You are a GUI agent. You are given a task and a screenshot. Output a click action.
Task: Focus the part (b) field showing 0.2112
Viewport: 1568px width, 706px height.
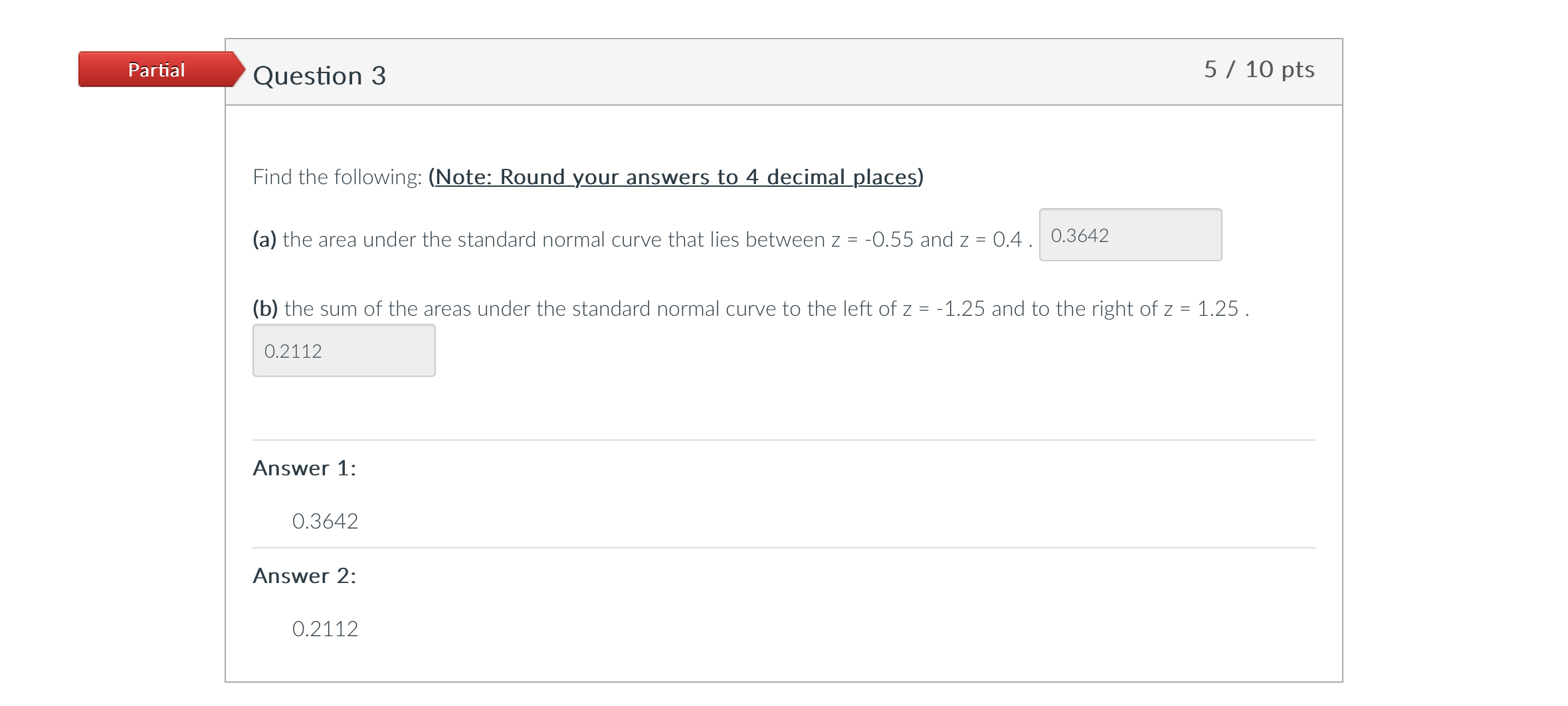tap(343, 351)
